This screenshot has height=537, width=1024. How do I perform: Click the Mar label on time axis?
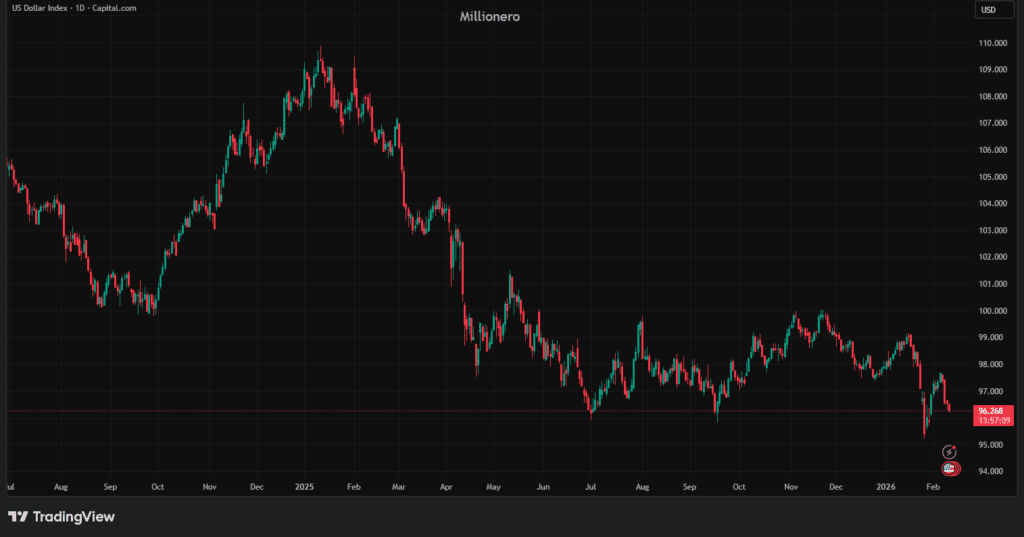(397, 486)
